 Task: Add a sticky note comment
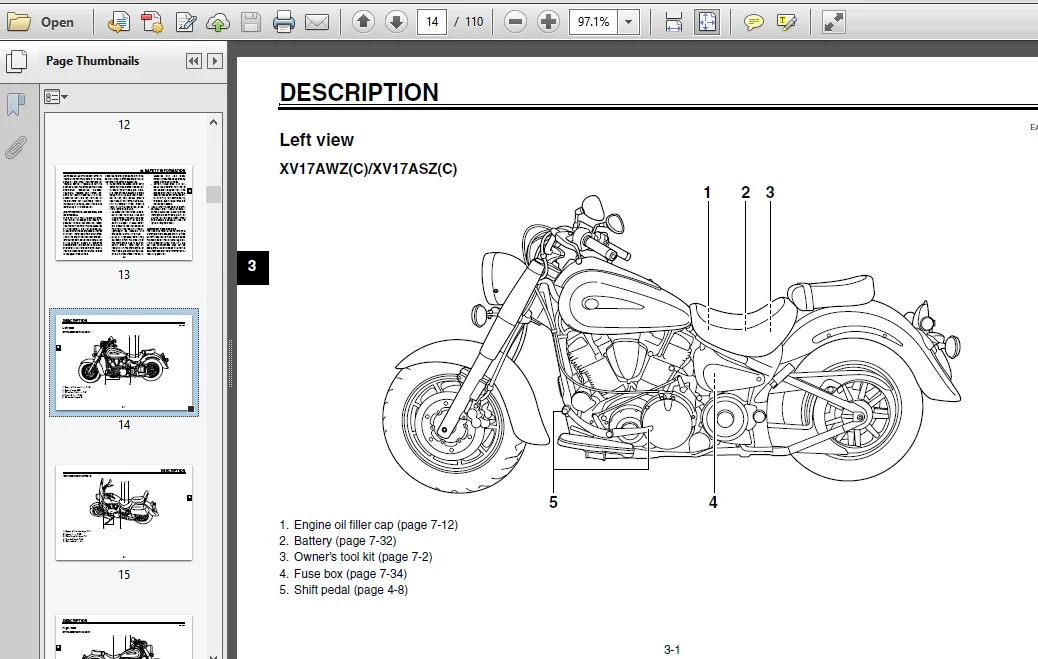753,22
